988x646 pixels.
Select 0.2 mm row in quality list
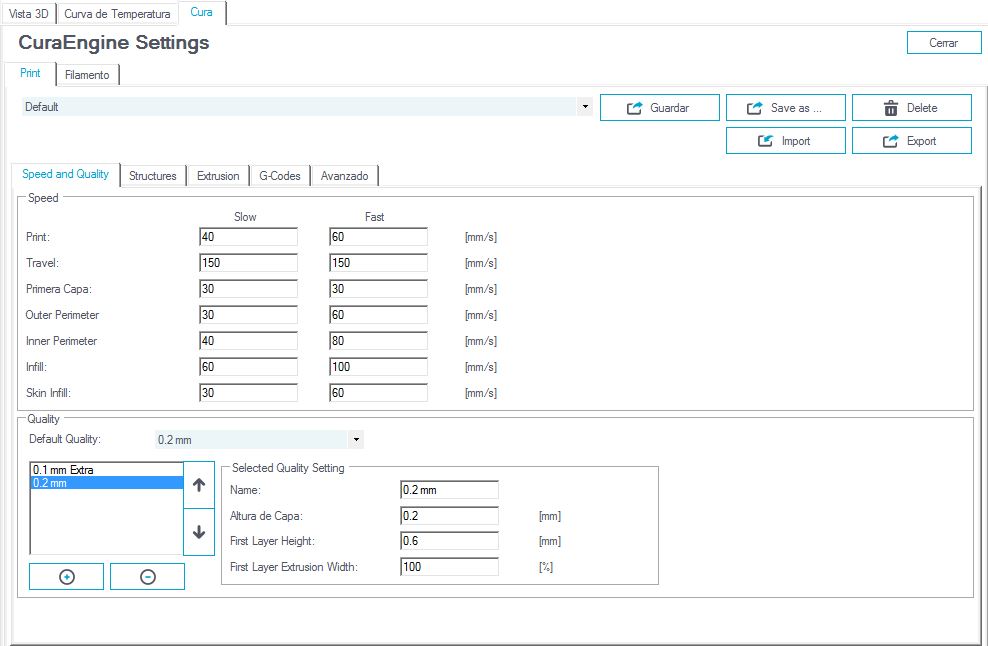pos(107,483)
